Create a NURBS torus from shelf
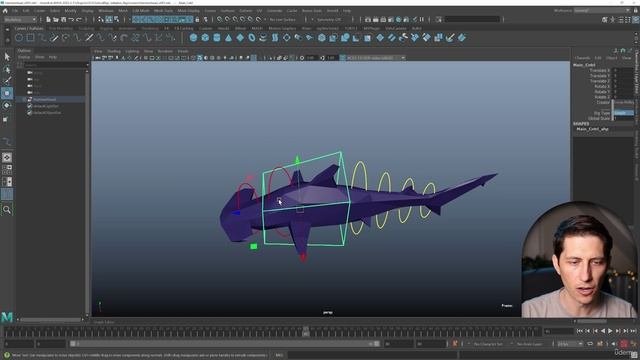The image size is (640, 360). (x=252, y=38)
